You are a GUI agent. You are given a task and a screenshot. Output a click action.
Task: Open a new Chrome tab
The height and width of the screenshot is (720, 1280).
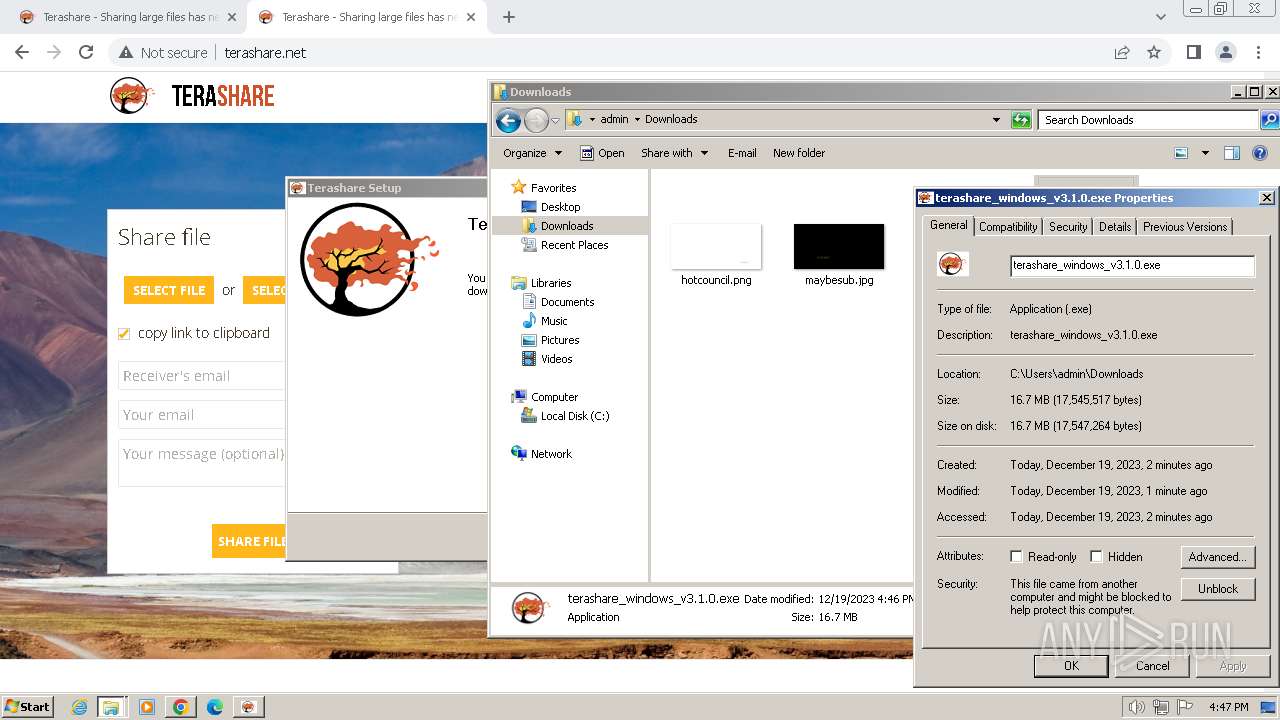[509, 17]
